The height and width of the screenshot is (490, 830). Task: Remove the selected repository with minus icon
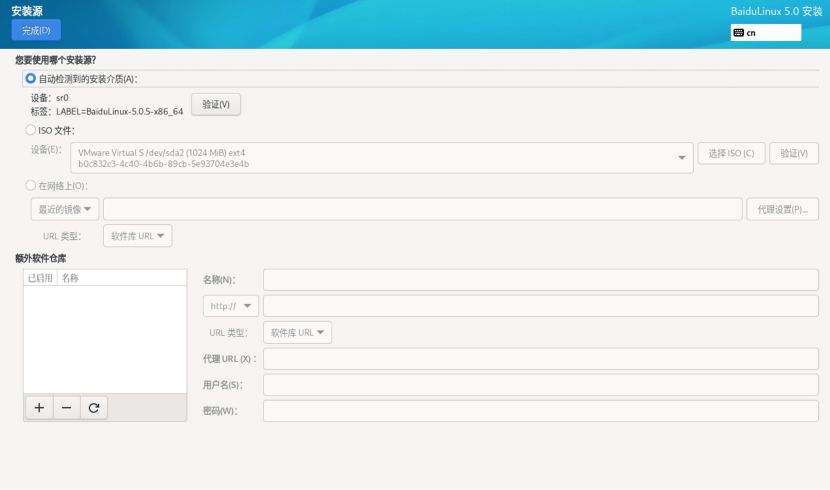(67, 407)
